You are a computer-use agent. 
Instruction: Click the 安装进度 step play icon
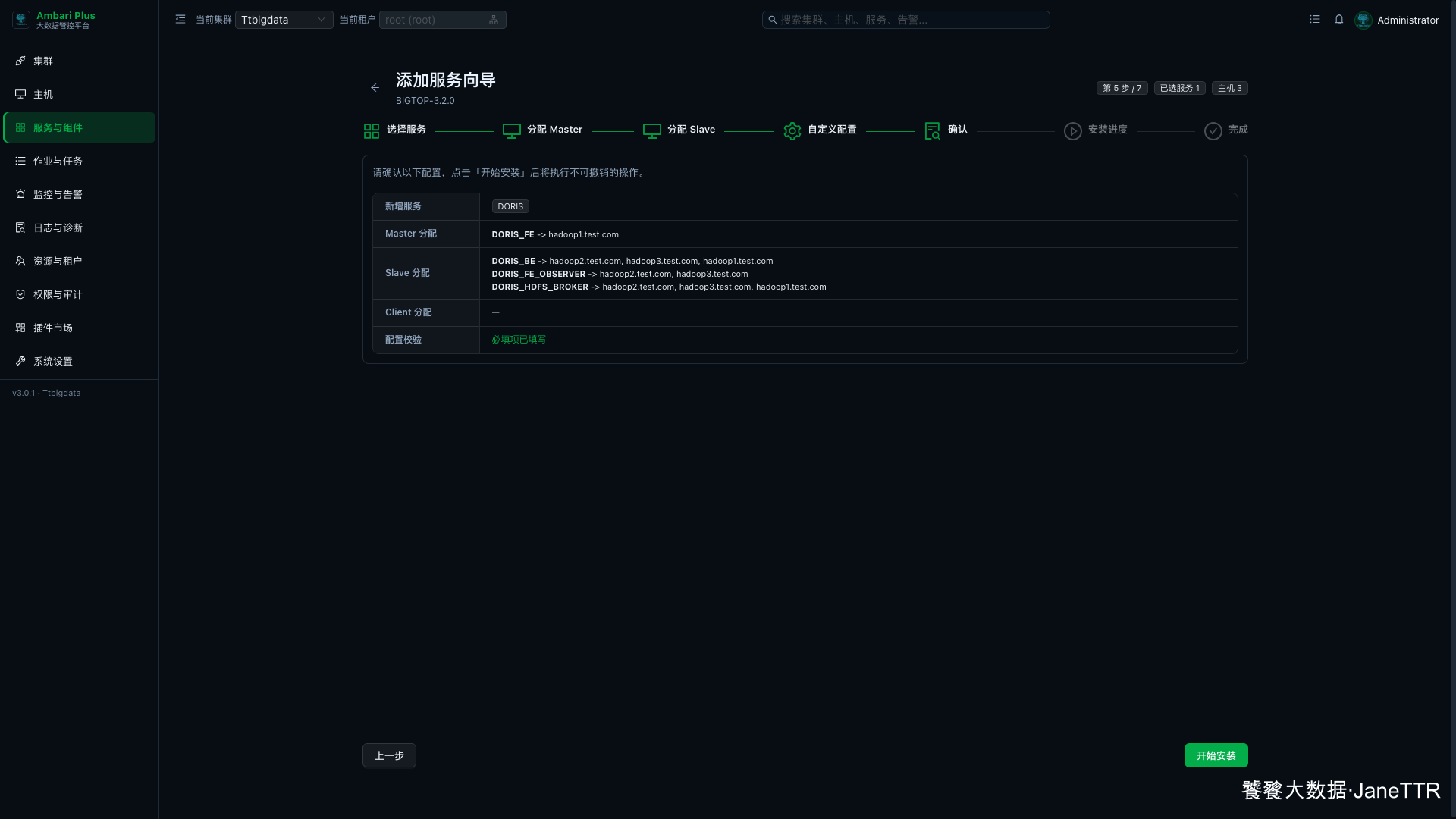(x=1073, y=131)
